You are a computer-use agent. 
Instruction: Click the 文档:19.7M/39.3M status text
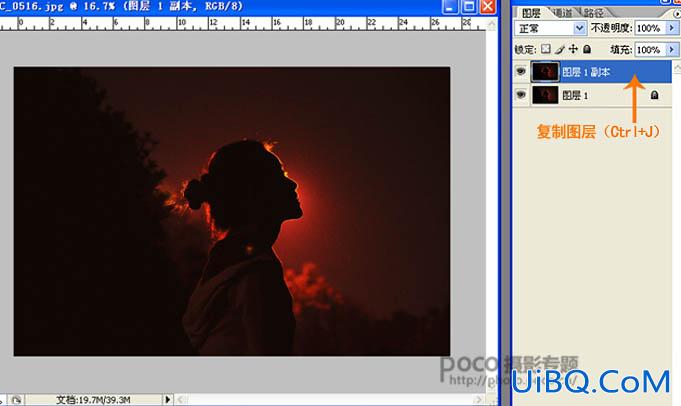click(x=93, y=400)
